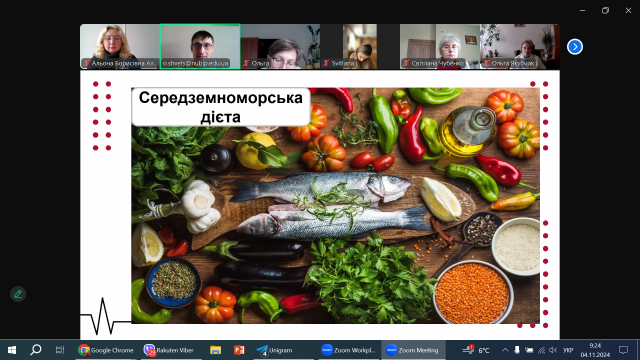Open Windows taskbar search

coord(36,350)
